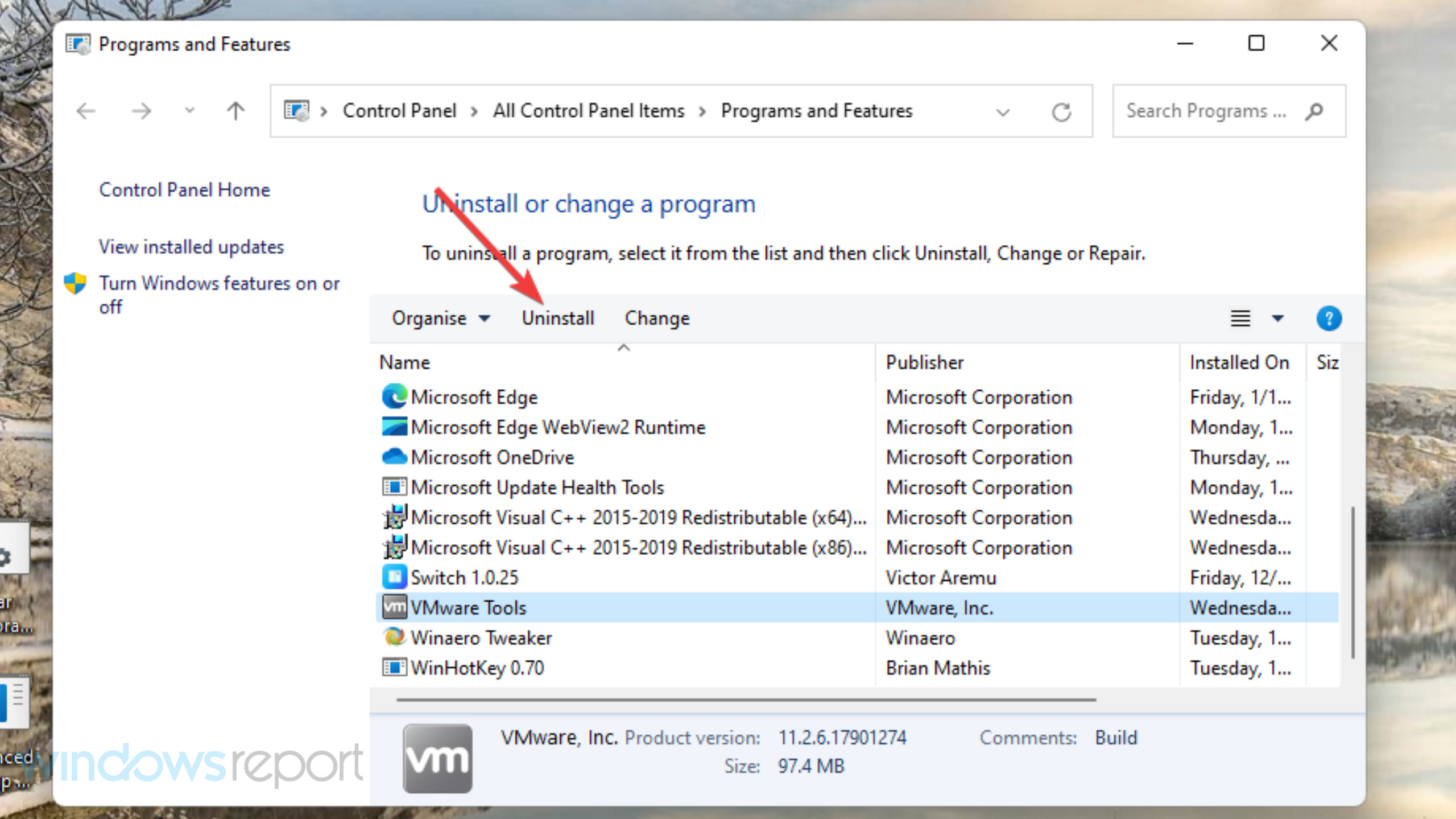Expand the chevron after Control Panel breadcrumb
This screenshot has width=1456, height=819.
474,111
